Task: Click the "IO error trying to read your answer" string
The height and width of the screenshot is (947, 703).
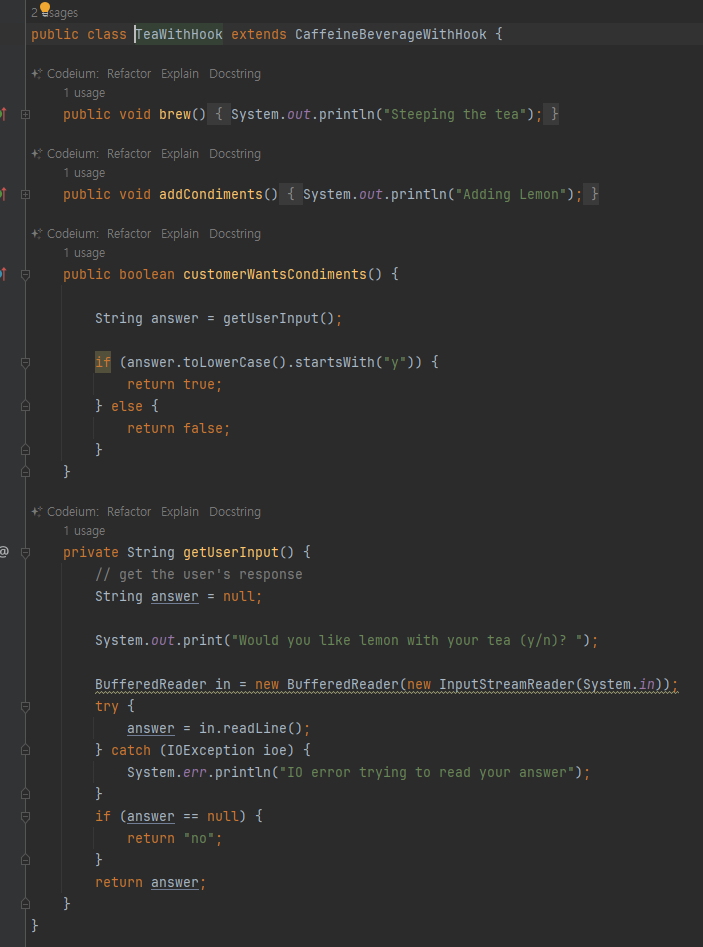Action: point(427,772)
